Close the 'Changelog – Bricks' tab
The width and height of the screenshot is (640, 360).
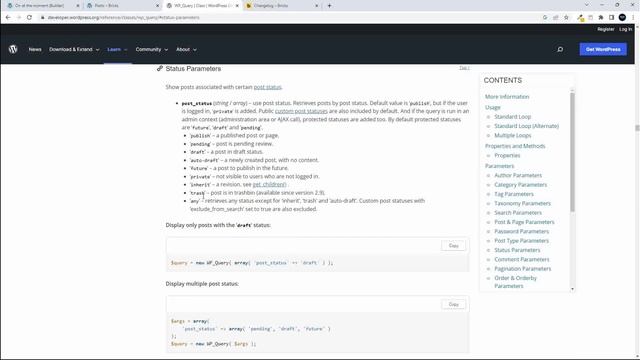pos(316,6)
